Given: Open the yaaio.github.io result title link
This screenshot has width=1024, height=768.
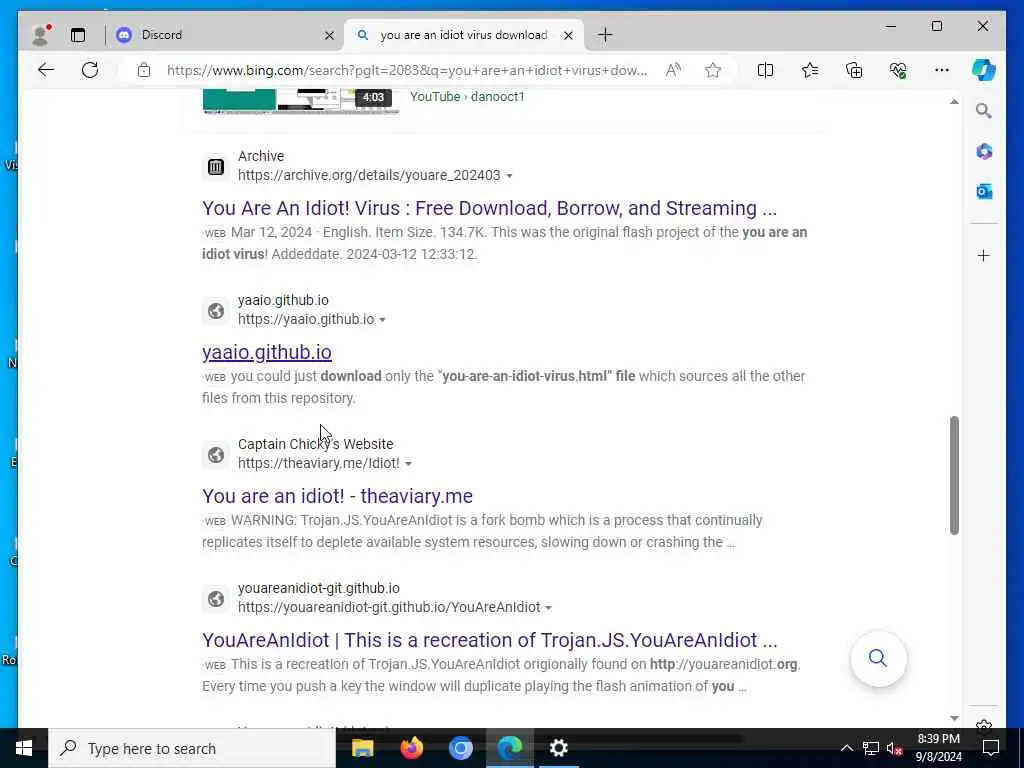Looking at the screenshot, I should coord(266,352).
